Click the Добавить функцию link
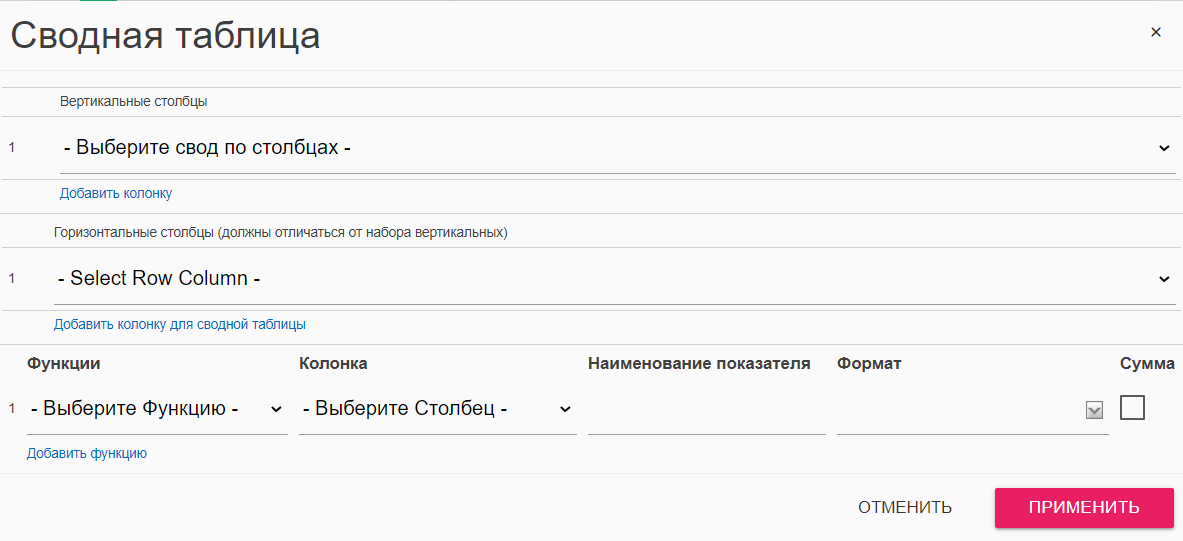 (87, 453)
